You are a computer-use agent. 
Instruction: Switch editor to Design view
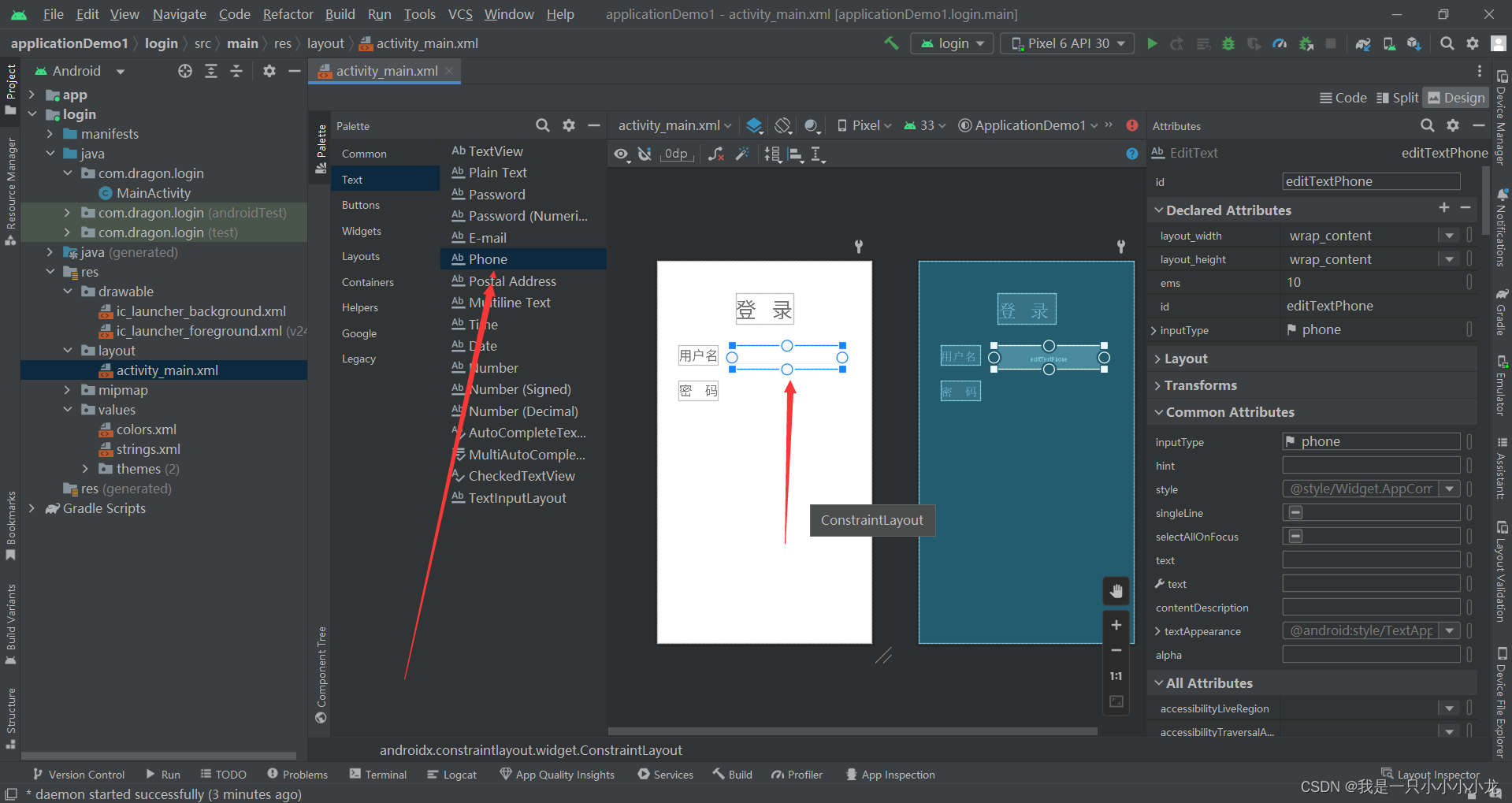1456,98
